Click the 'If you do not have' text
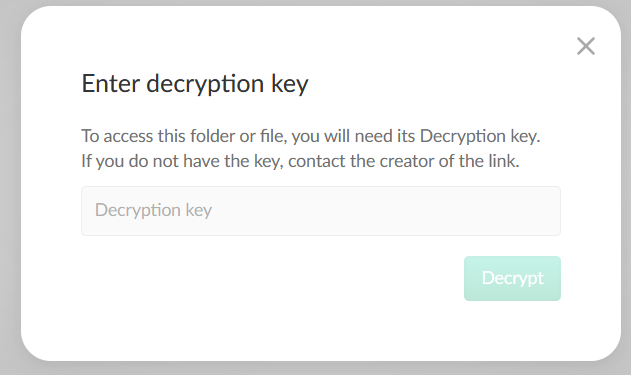This screenshot has height=375, width=631. tap(151, 161)
